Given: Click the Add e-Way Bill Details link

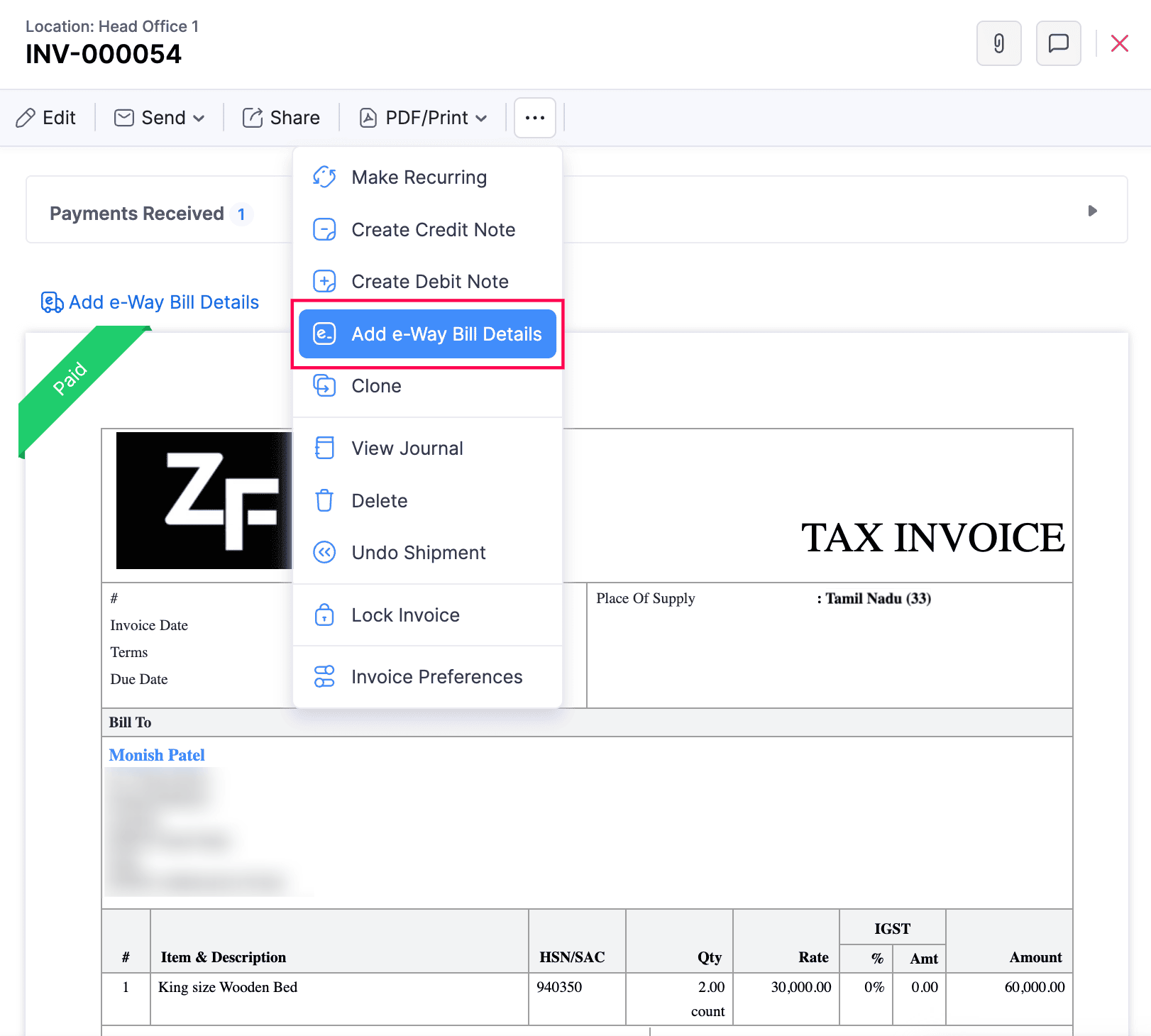Looking at the screenshot, I should (163, 302).
